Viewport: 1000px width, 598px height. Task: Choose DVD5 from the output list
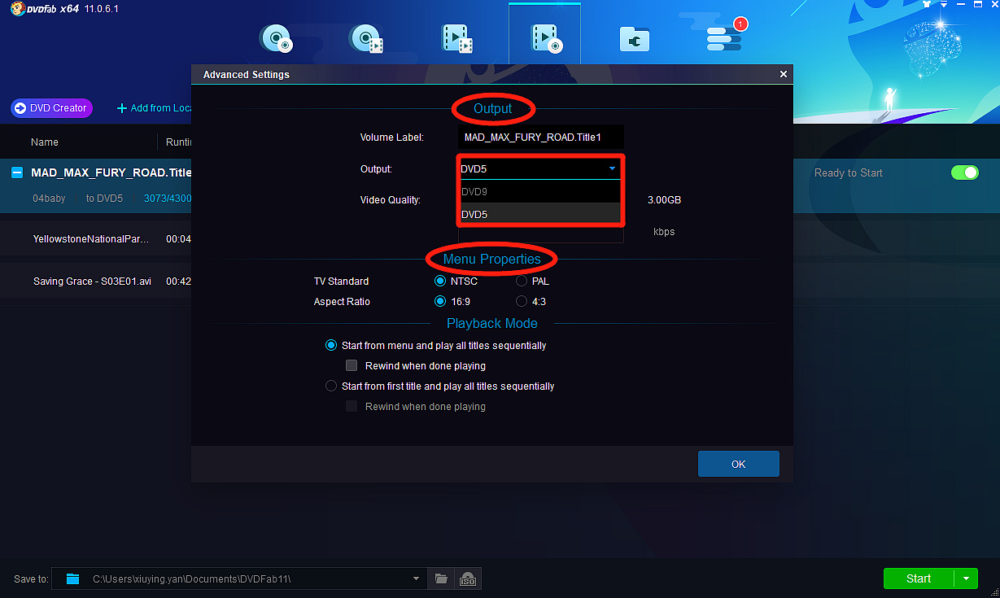539,214
